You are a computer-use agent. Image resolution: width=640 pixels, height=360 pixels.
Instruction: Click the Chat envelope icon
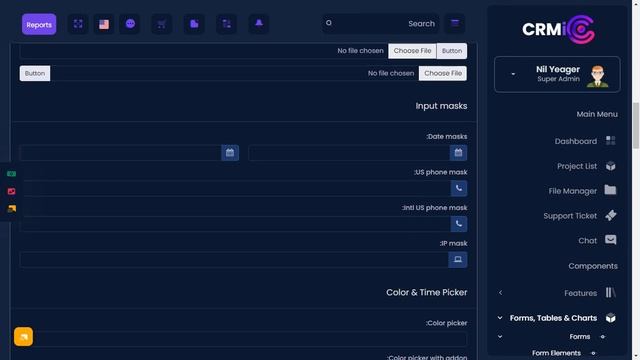[x=611, y=240]
